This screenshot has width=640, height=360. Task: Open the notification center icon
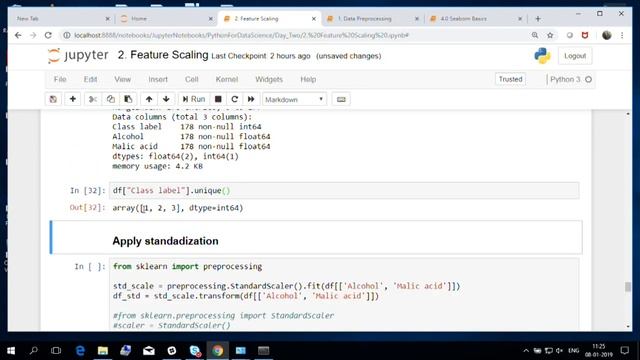[x=624, y=351]
